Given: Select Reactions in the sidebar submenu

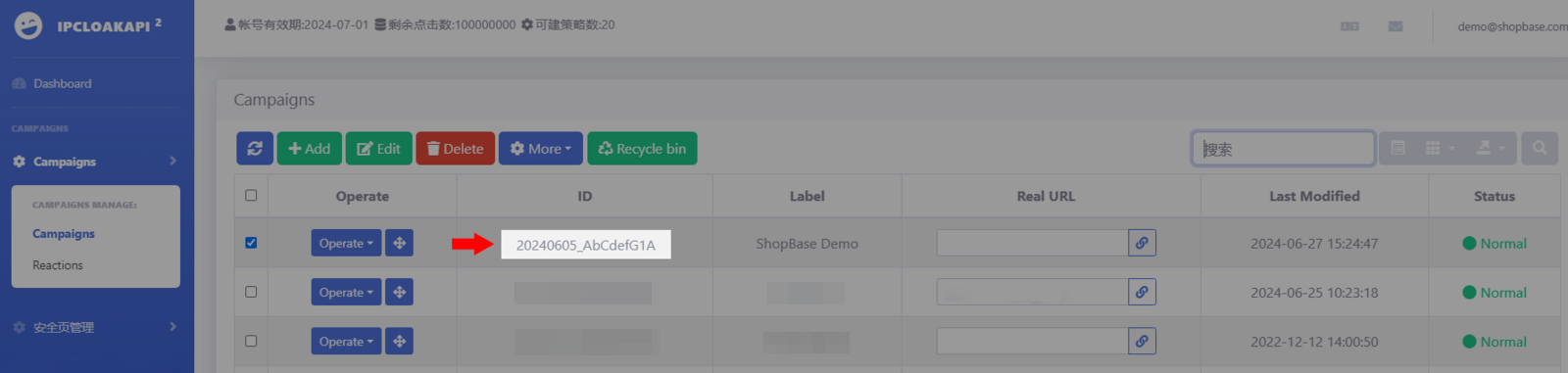Looking at the screenshot, I should [58, 265].
